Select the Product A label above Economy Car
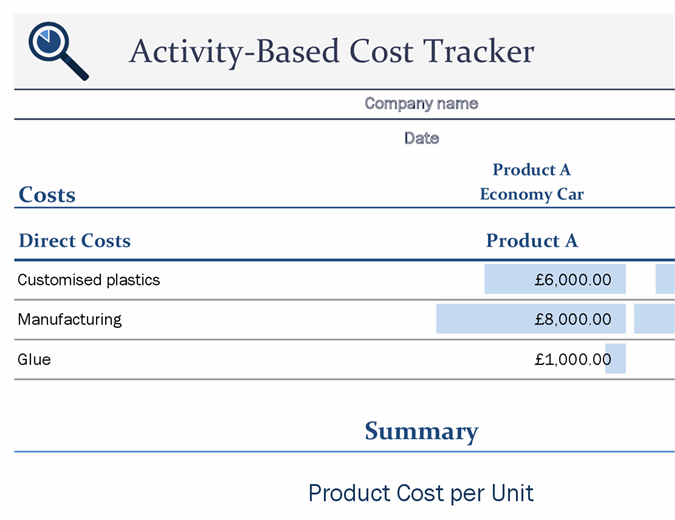 [x=531, y=170]
